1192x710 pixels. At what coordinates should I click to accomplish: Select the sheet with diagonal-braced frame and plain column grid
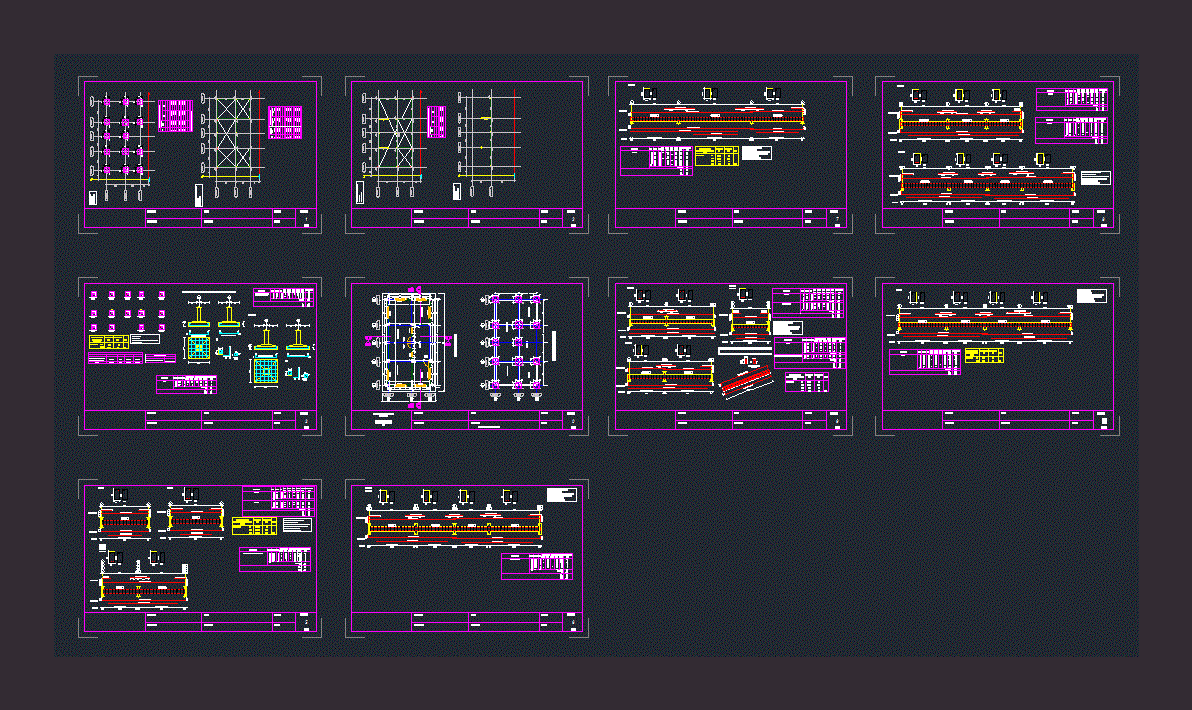pos(467,155)
